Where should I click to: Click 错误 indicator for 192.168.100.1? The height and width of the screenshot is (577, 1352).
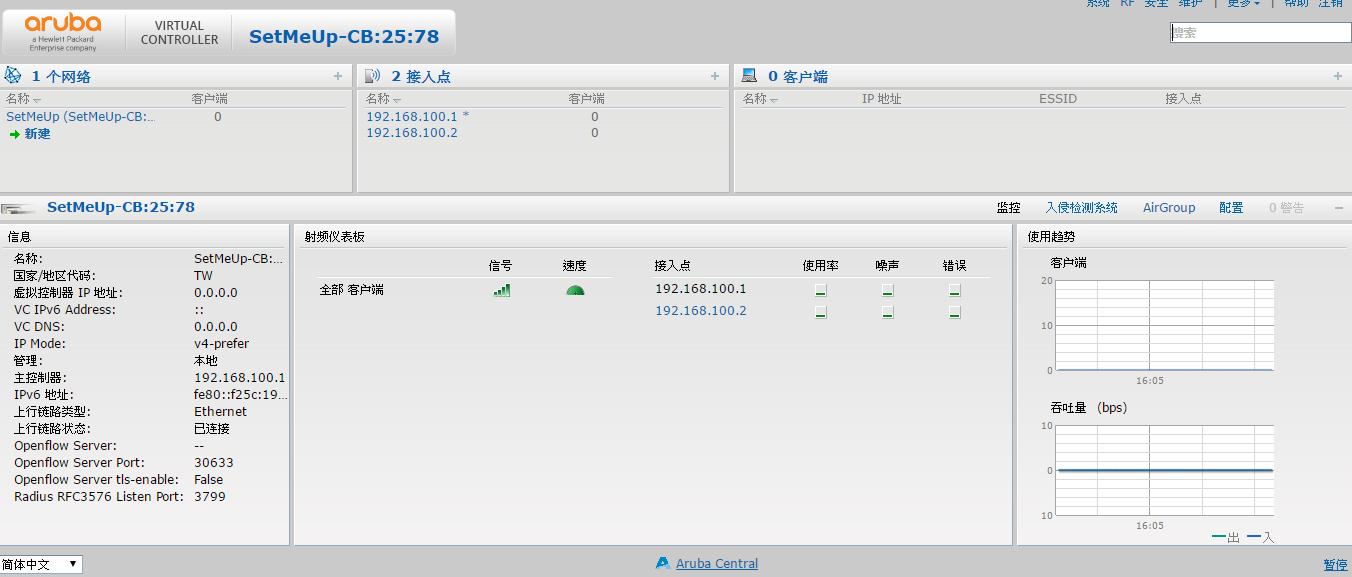(954, 290)
